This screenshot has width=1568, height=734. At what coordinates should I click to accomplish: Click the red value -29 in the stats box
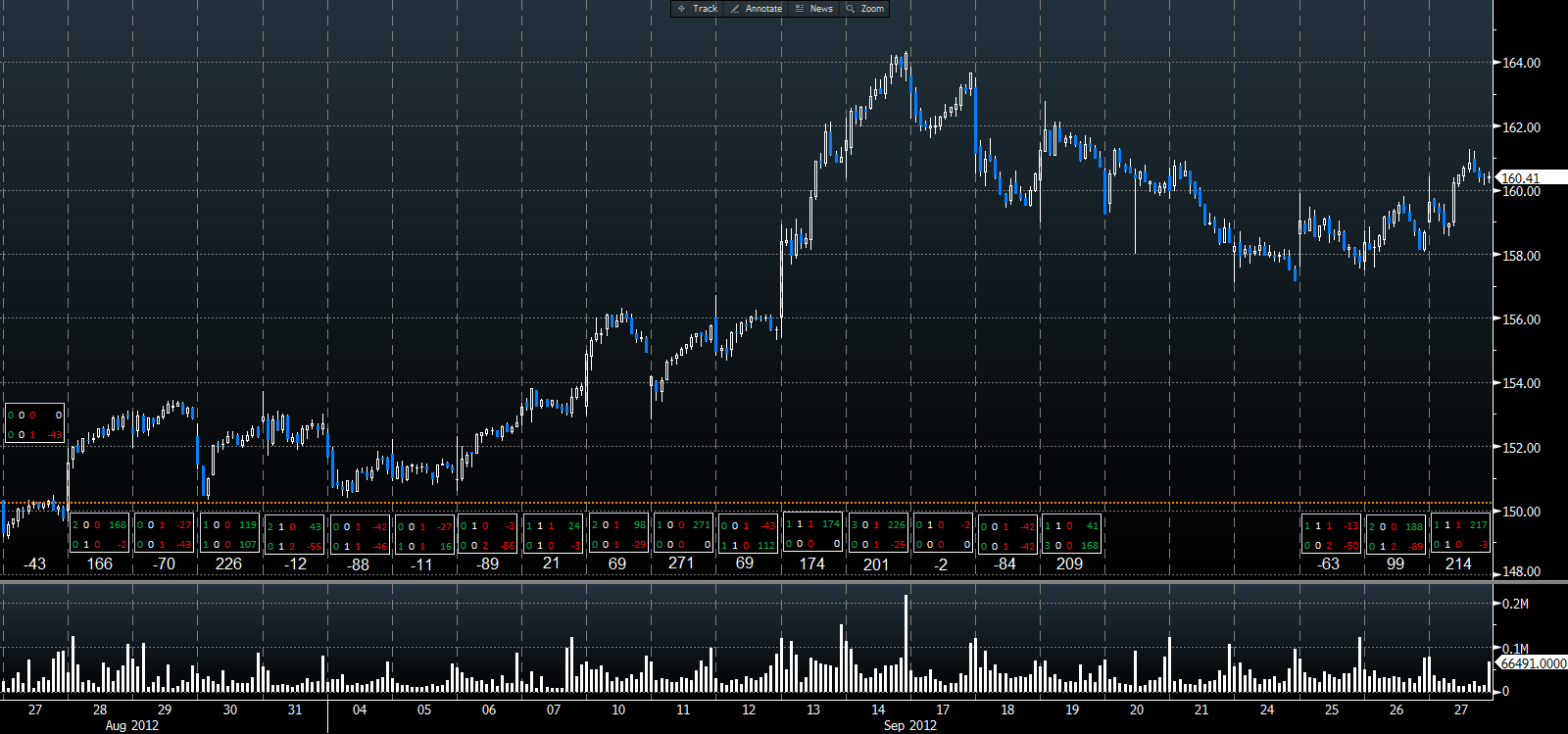click(x=638, y=545)
